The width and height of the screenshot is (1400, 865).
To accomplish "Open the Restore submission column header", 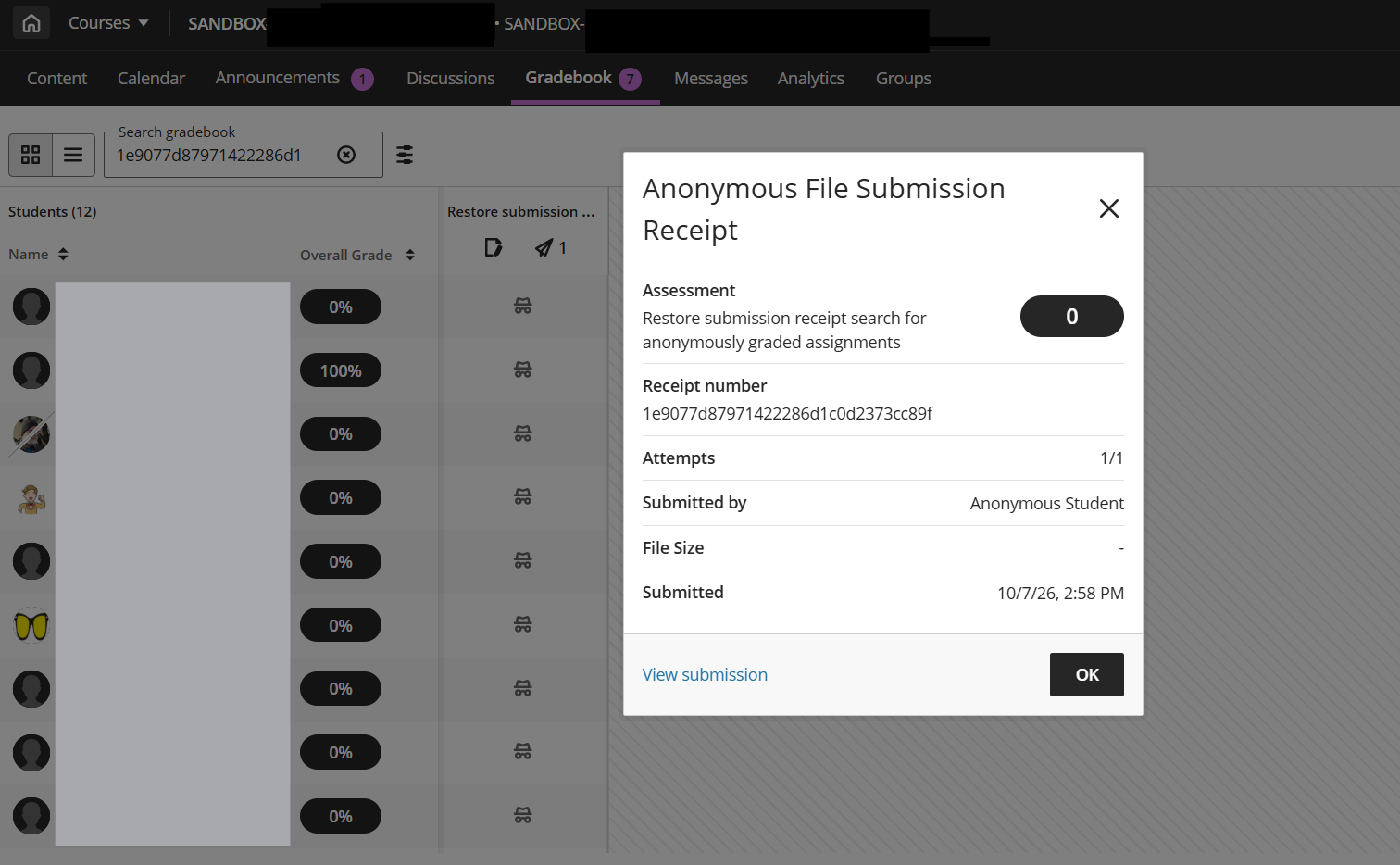I will click(520, 212).
